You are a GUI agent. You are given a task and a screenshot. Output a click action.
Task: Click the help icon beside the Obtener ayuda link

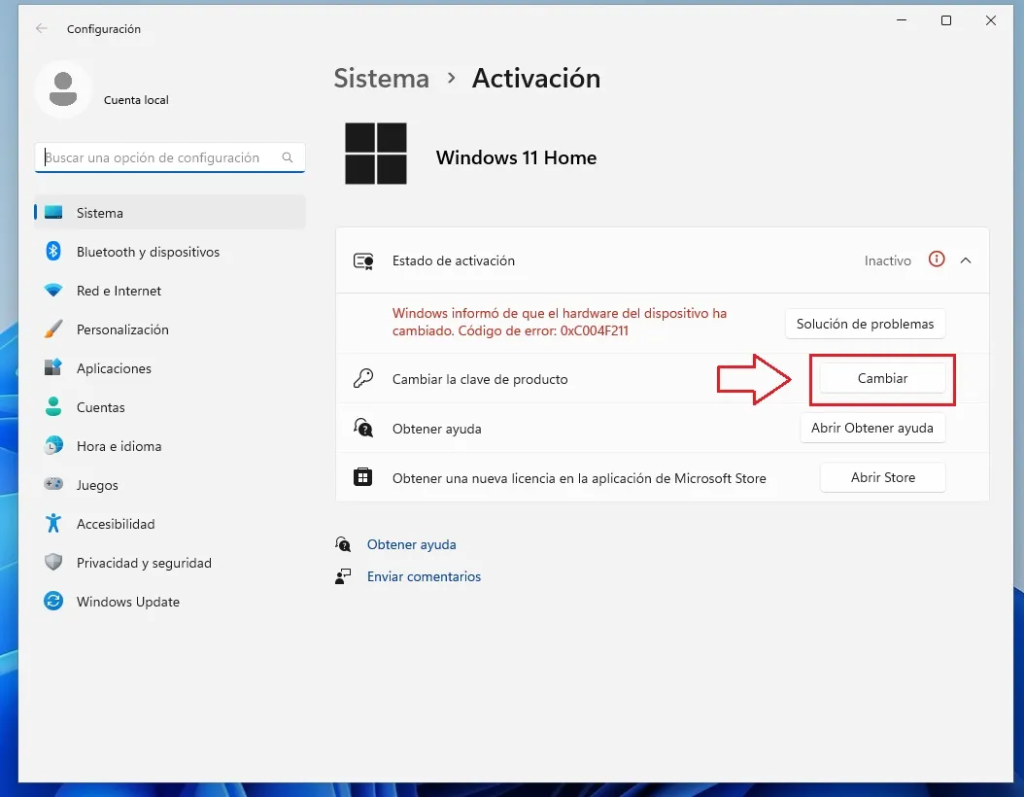(x=343, y=544)
